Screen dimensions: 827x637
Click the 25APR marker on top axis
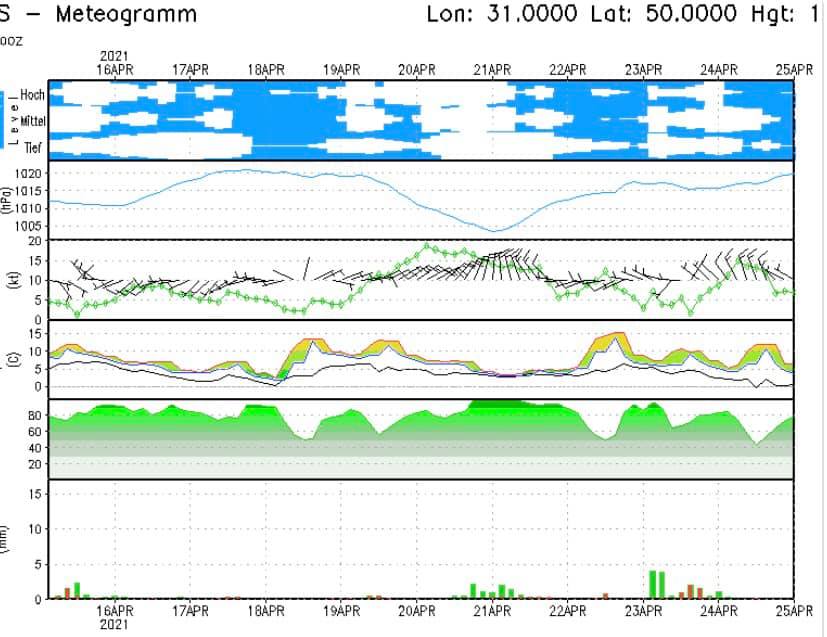794,69
